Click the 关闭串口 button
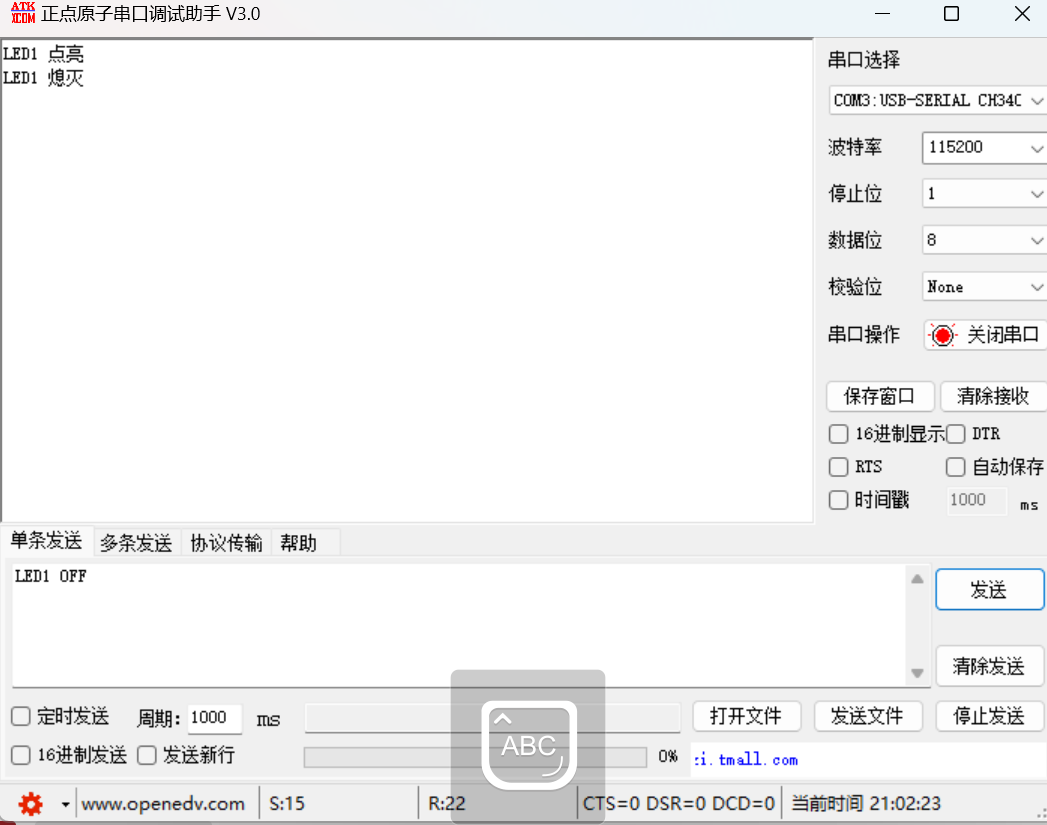1047x825 pixels. [x=985, y=335]
